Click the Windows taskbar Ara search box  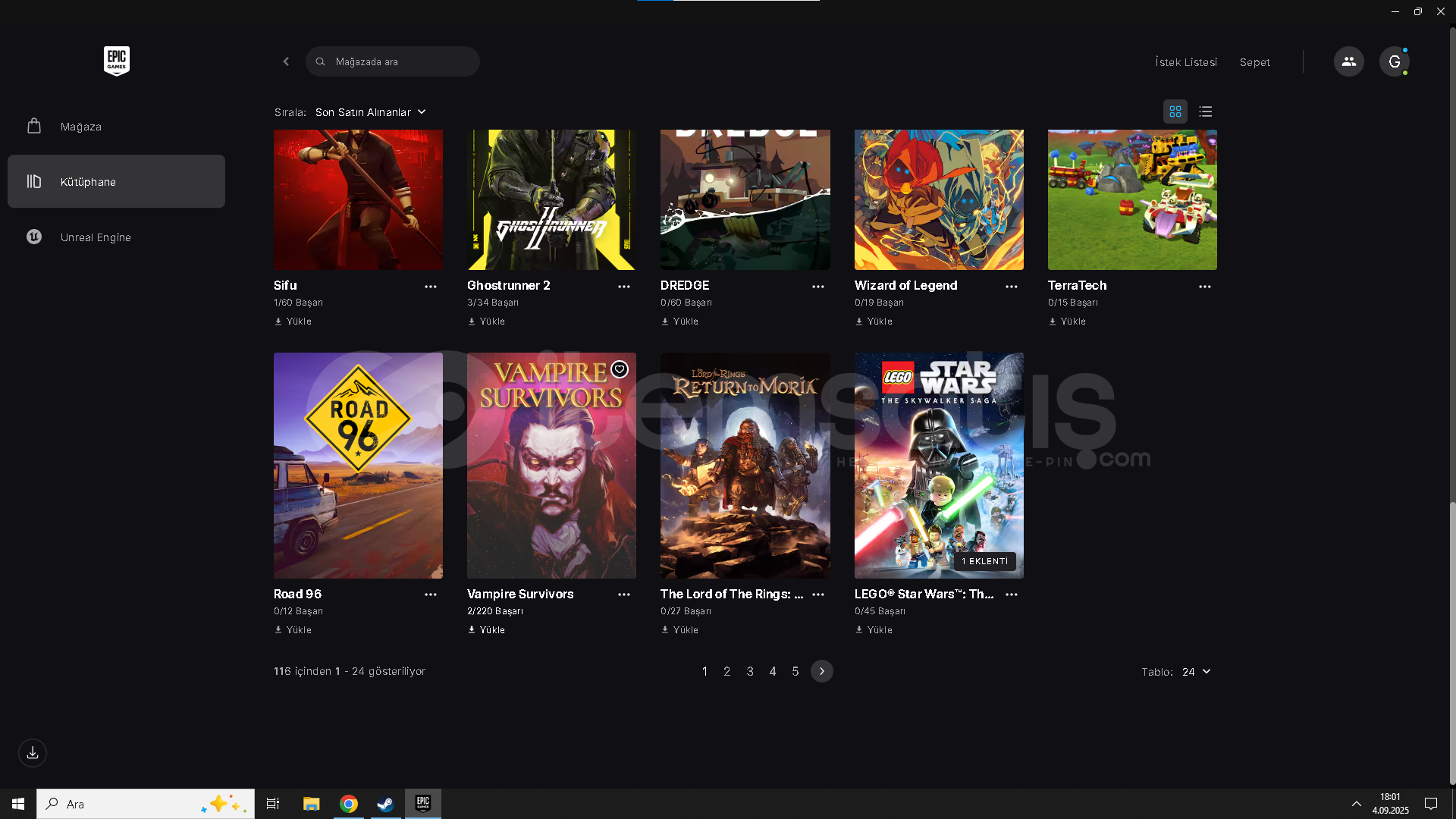(x=146, y=804)
